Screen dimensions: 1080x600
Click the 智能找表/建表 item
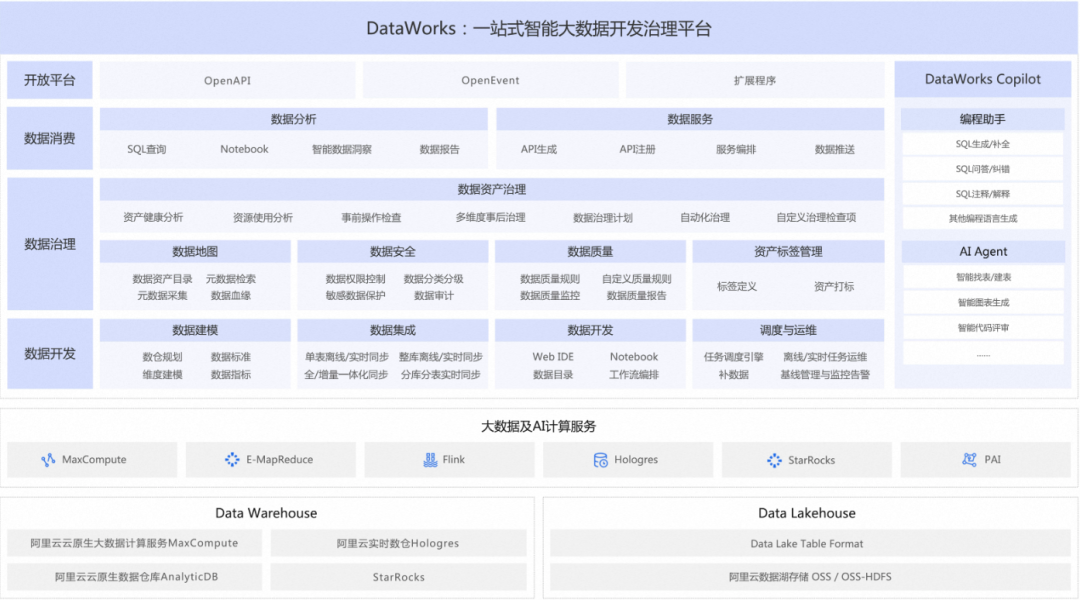[983, 277]
